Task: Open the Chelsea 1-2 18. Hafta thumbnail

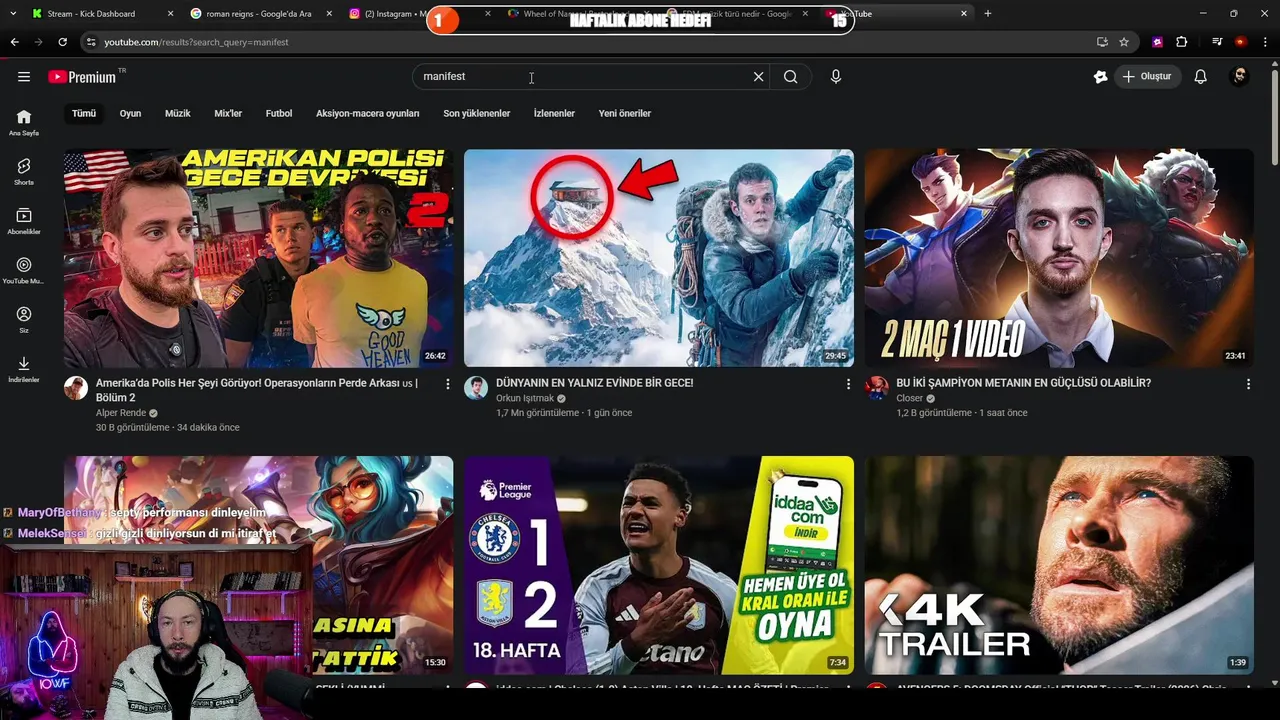Action: click(659, 565)
